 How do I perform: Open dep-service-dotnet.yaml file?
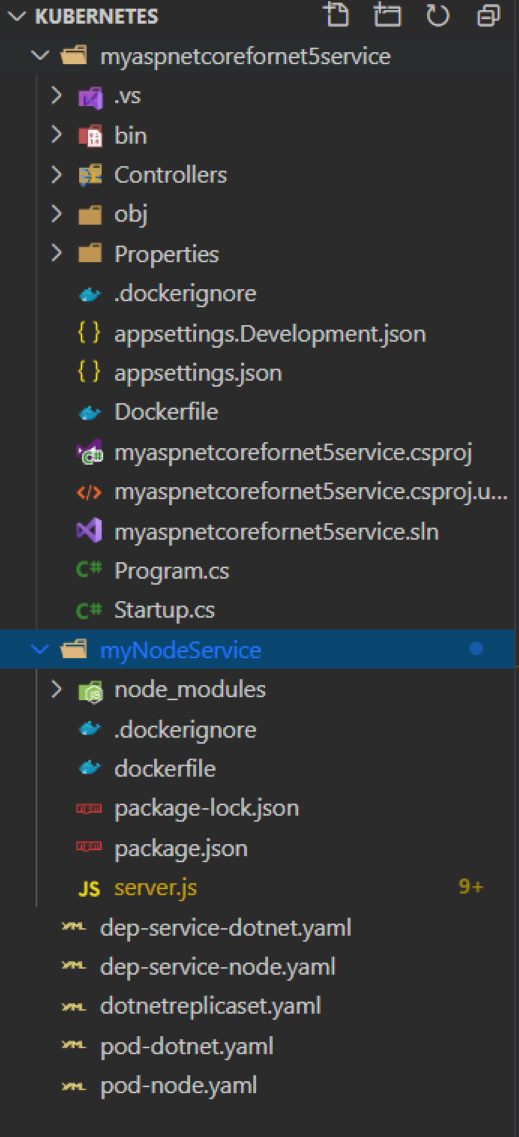coord(226,927)
